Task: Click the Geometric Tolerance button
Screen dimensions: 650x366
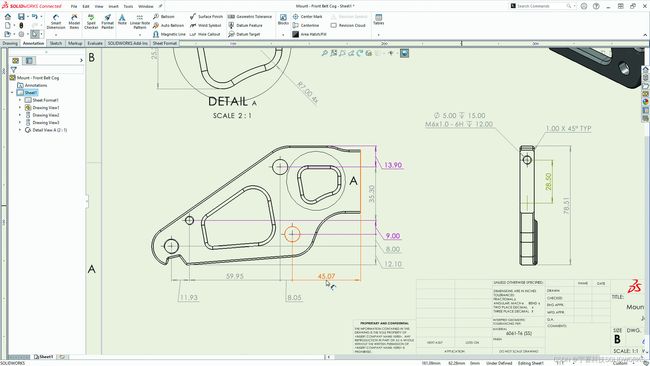Action: [250, 17]
